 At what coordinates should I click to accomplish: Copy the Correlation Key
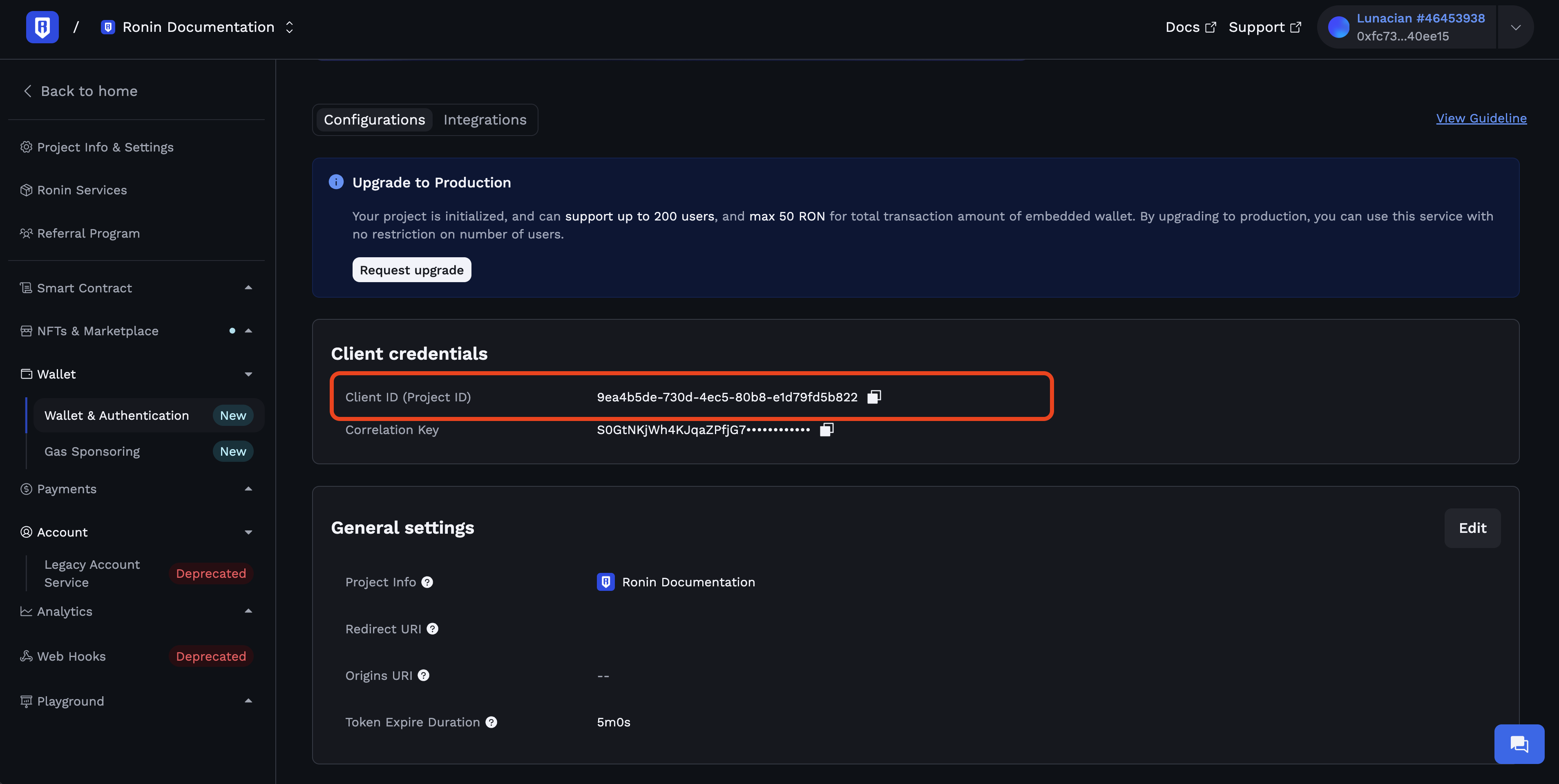[827, 430]
